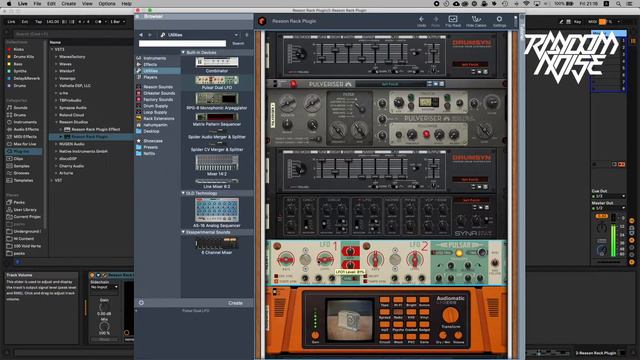640x360 pixels.
Task: Select the Combinator device thumbnail
Action: coord(217,62)
